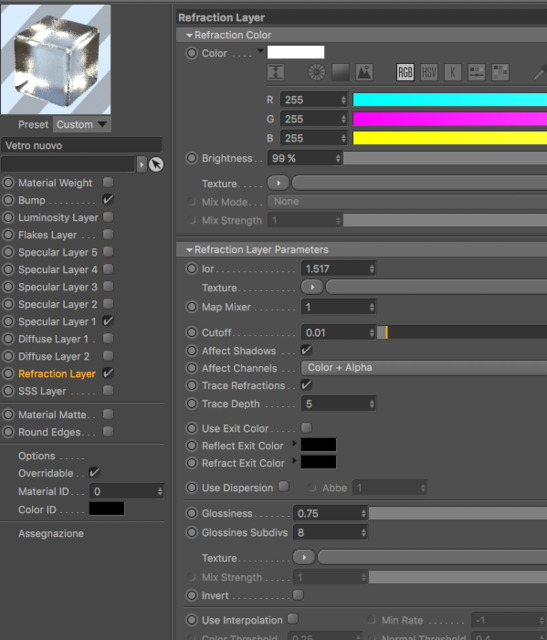Select the Diffuse Layer 2 channel
Viewport: 547px width, 640px height.
(x=54, y=356)
